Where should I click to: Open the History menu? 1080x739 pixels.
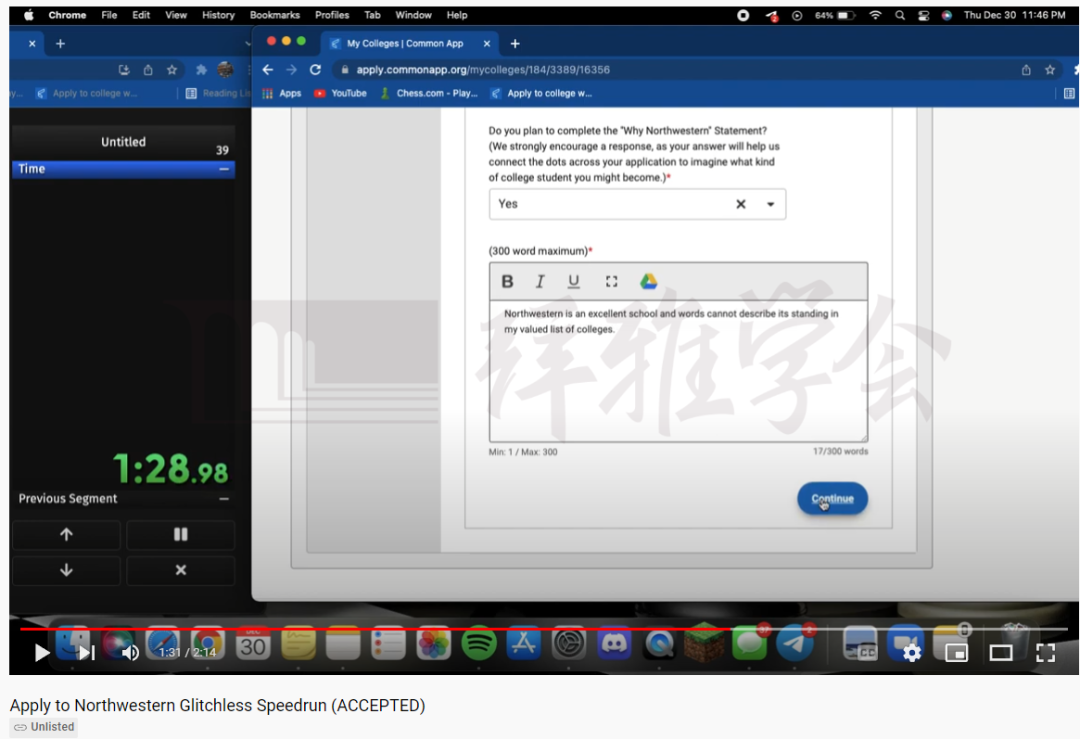pyautogui.click(x=218, y=14)
